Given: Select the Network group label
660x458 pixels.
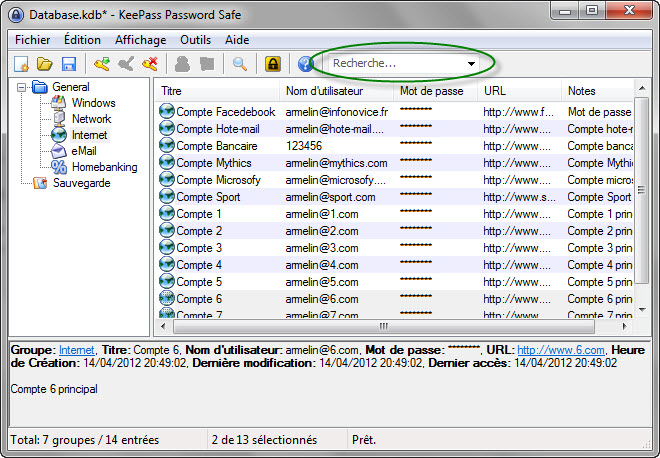Looking at the screenshot, I should [x=91, y=119].
